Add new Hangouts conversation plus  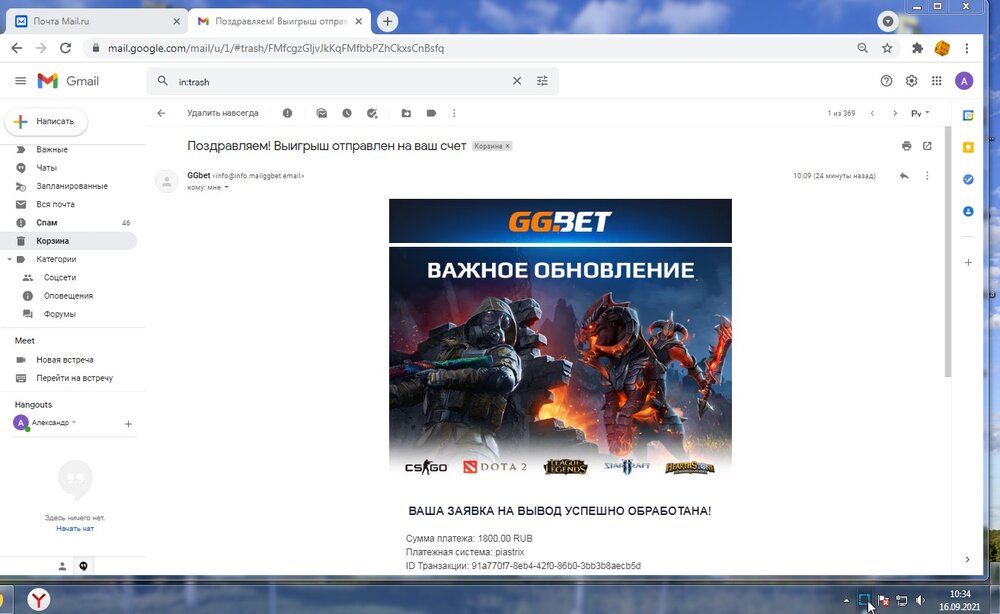click(x=128, y=423)
